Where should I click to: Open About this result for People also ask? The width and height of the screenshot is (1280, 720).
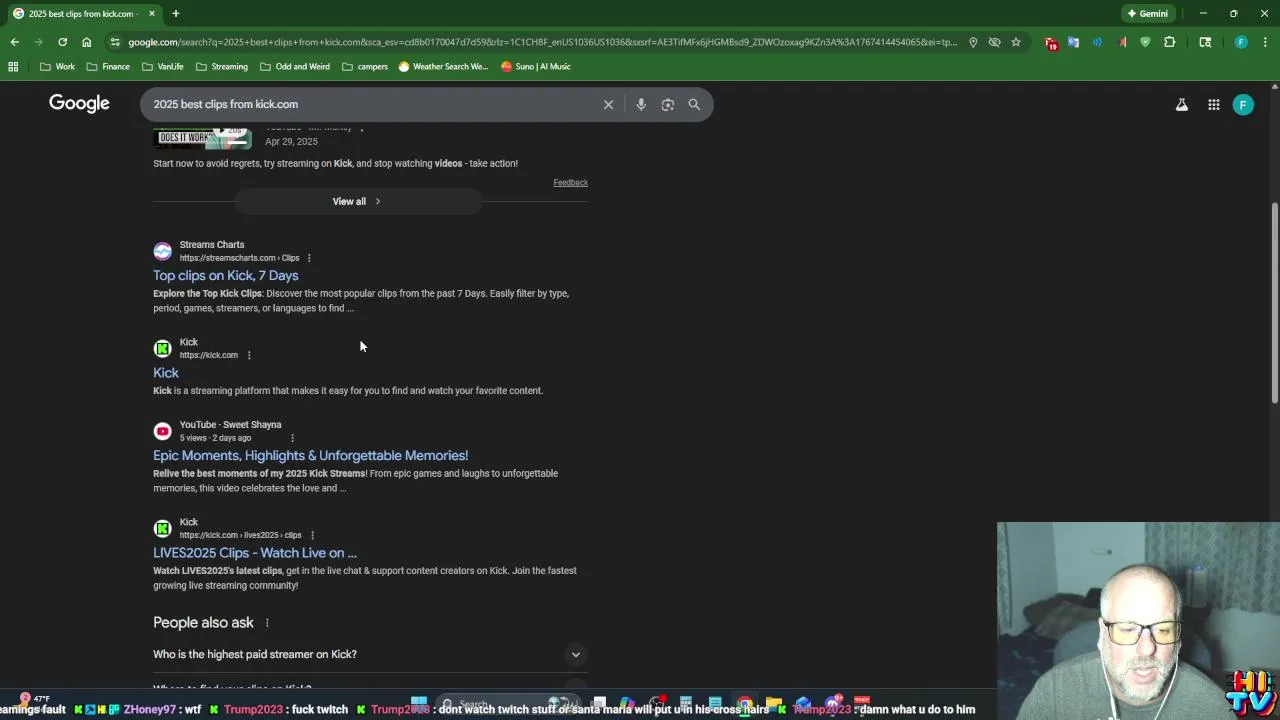tap(266, 623)
